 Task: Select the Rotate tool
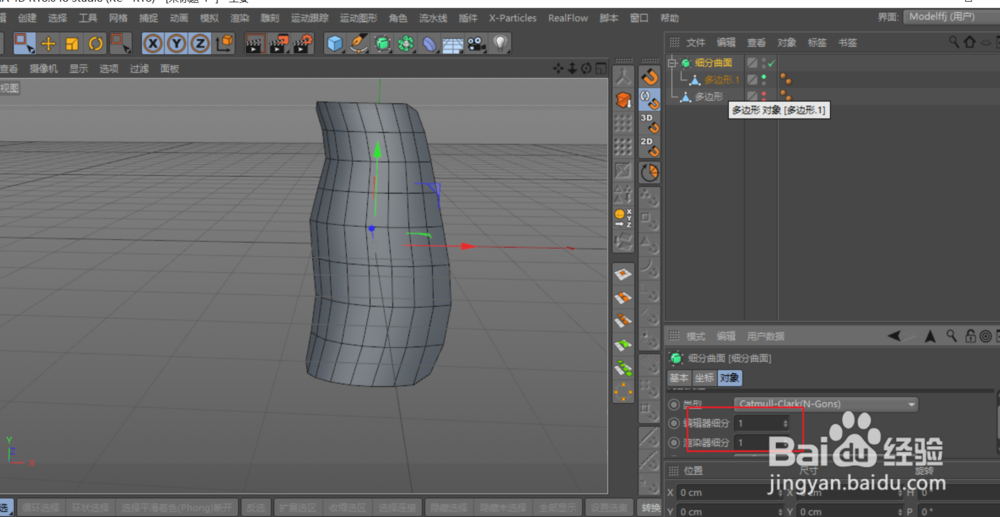click(96, 43)
